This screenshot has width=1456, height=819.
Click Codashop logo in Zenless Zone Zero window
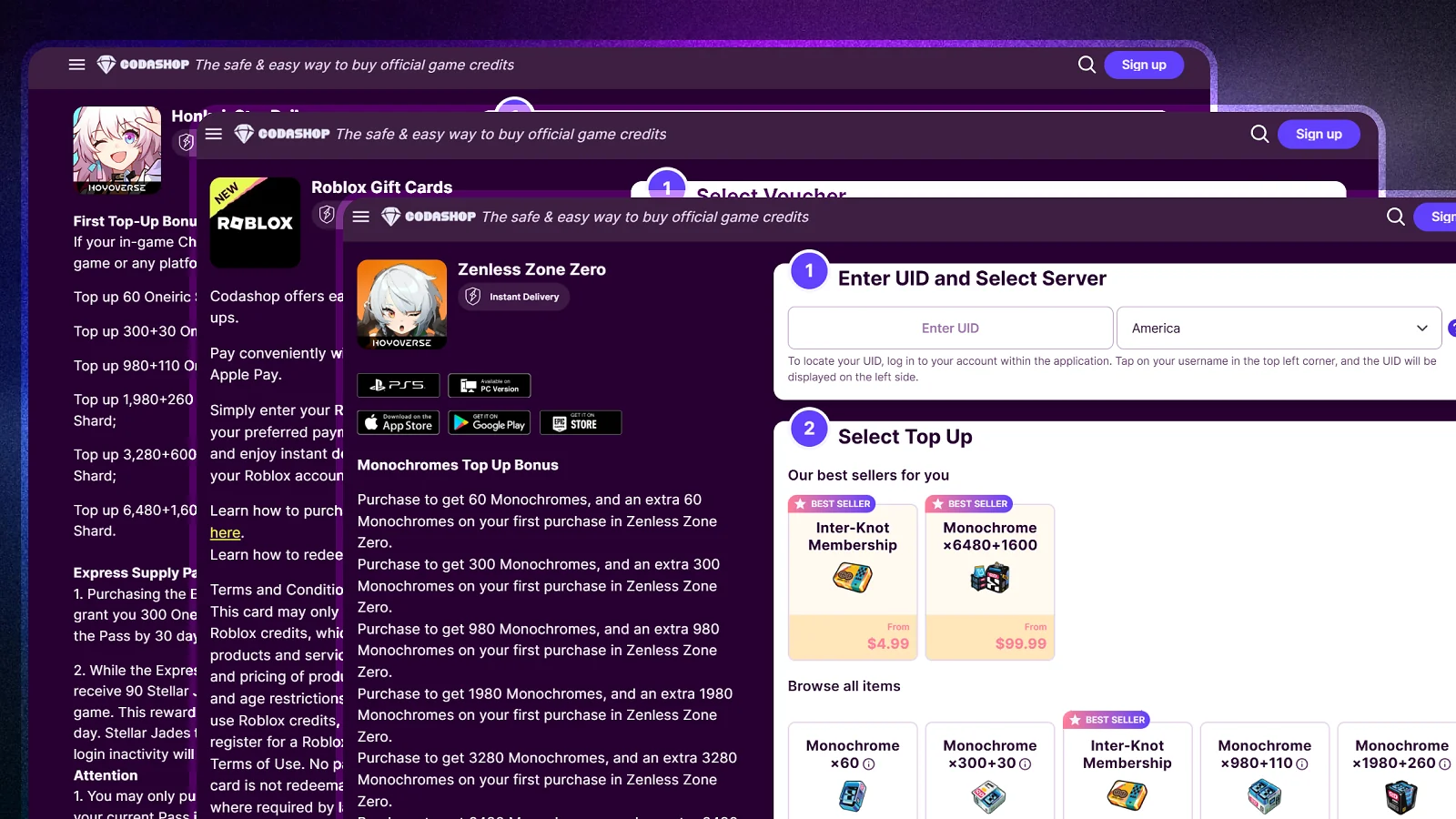coord(429,217)
